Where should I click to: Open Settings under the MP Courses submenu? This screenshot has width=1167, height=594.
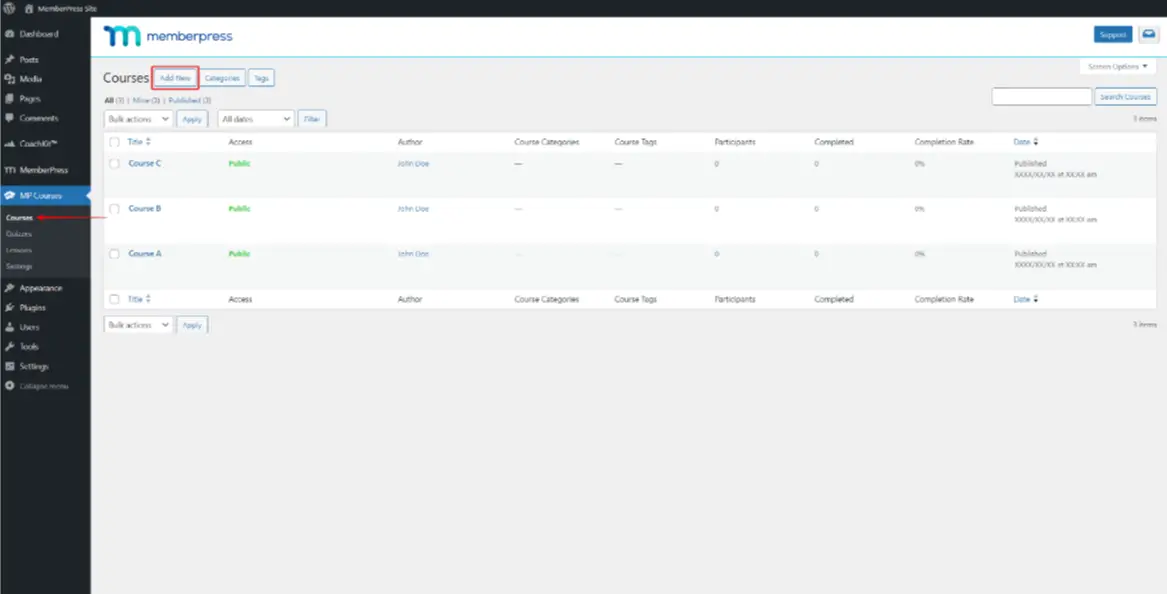click(x=19, y=266)
